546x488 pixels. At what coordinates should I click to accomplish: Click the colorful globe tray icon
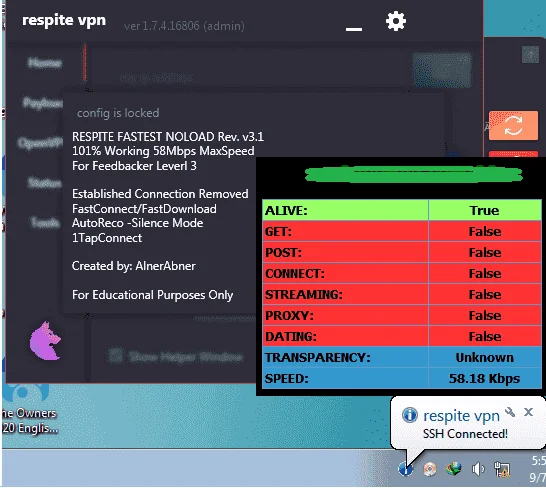[454, 469]
